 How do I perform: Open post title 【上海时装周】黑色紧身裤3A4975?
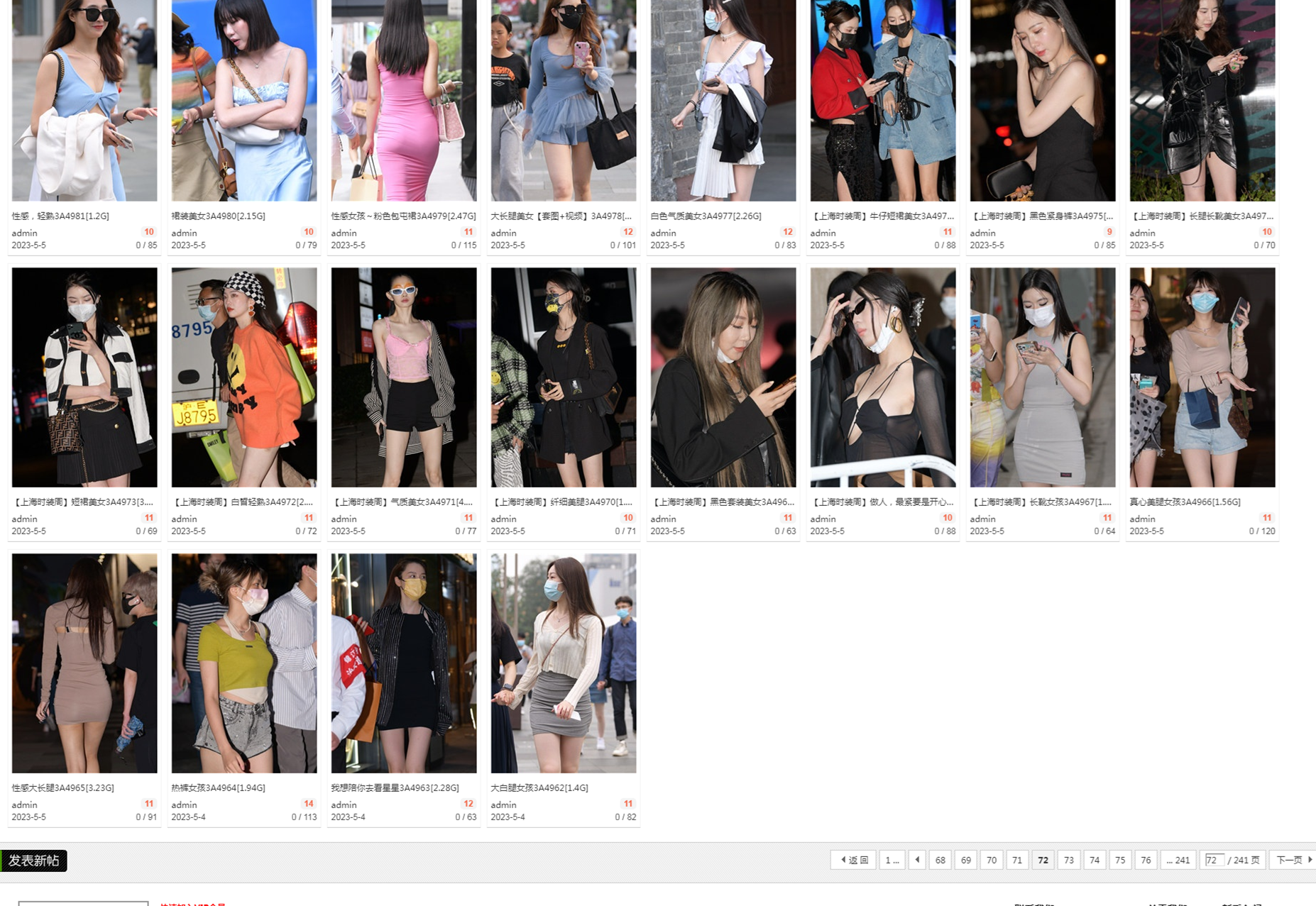(1041, 216)
